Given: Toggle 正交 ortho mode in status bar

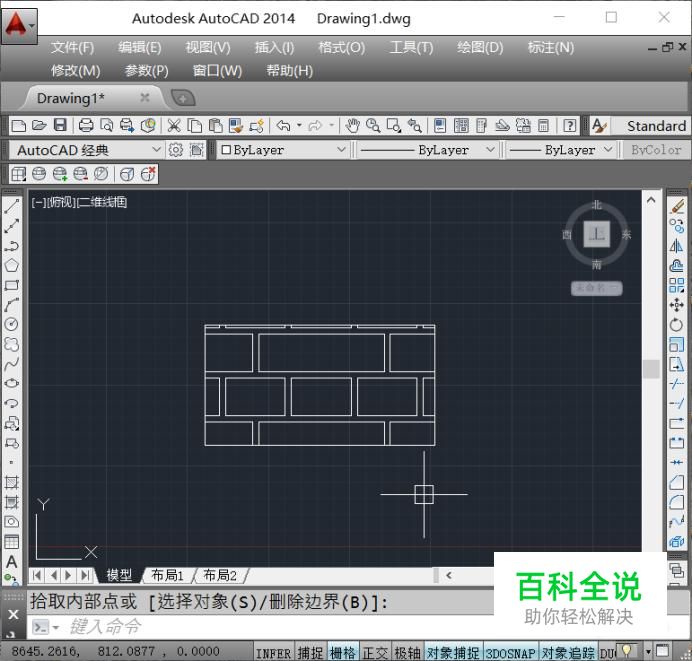Looking at the screenshot, I should click(375, 652).
